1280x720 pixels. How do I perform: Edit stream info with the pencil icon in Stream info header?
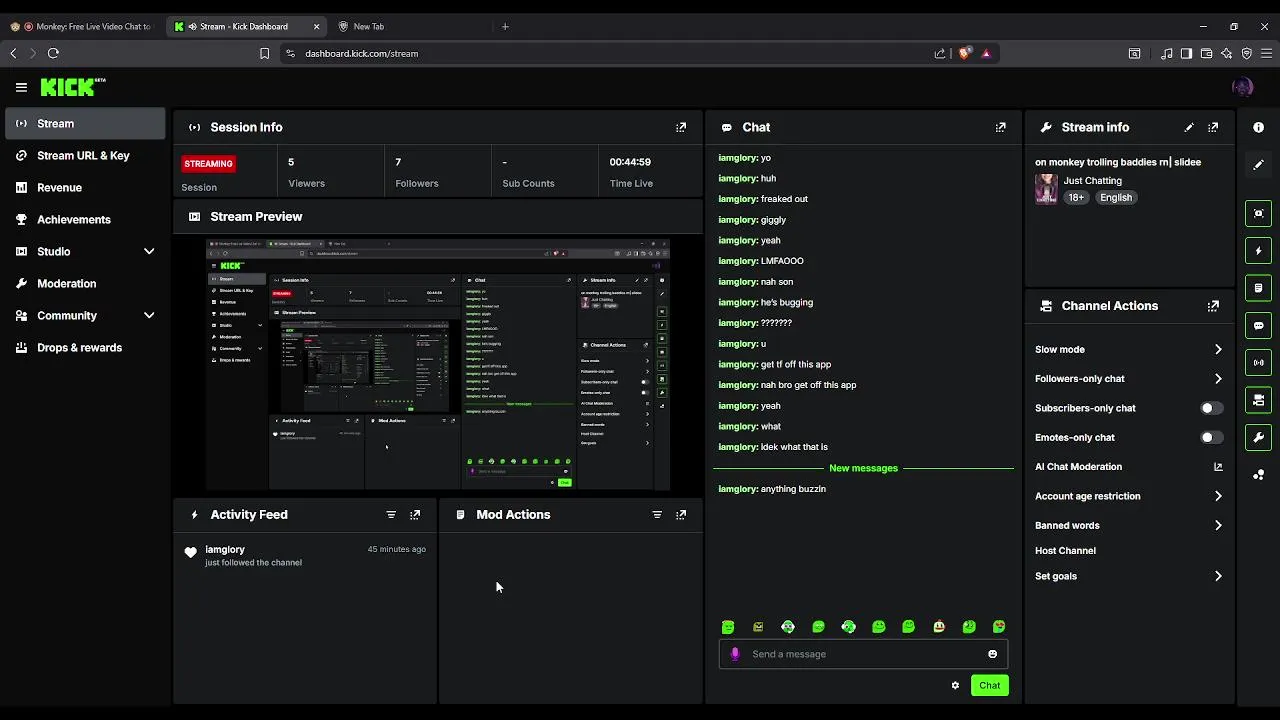pyautogui.click(x=1189, y=127)
